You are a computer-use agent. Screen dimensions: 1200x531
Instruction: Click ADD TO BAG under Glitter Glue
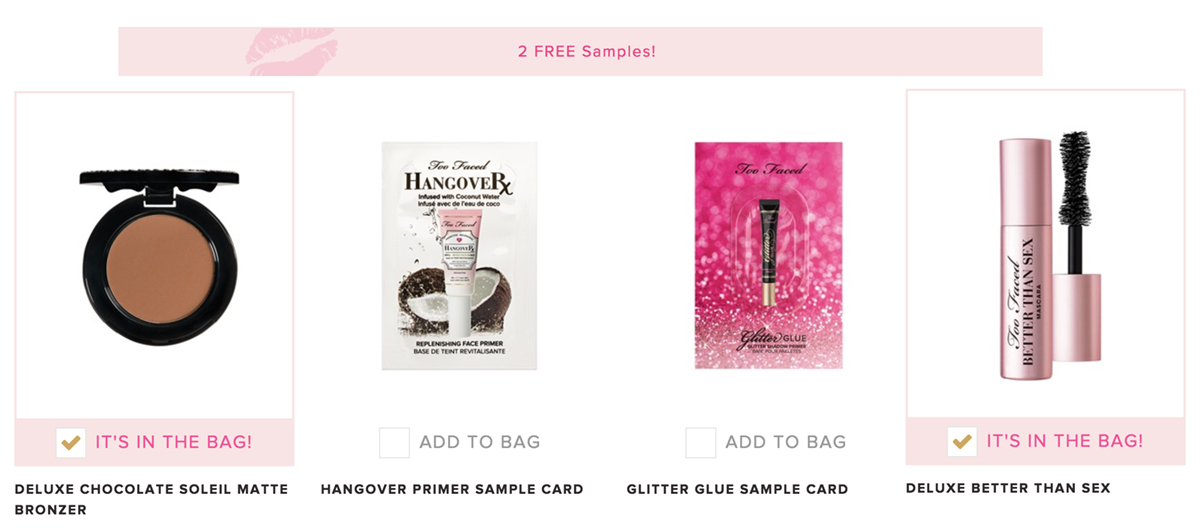click(786, 442)
